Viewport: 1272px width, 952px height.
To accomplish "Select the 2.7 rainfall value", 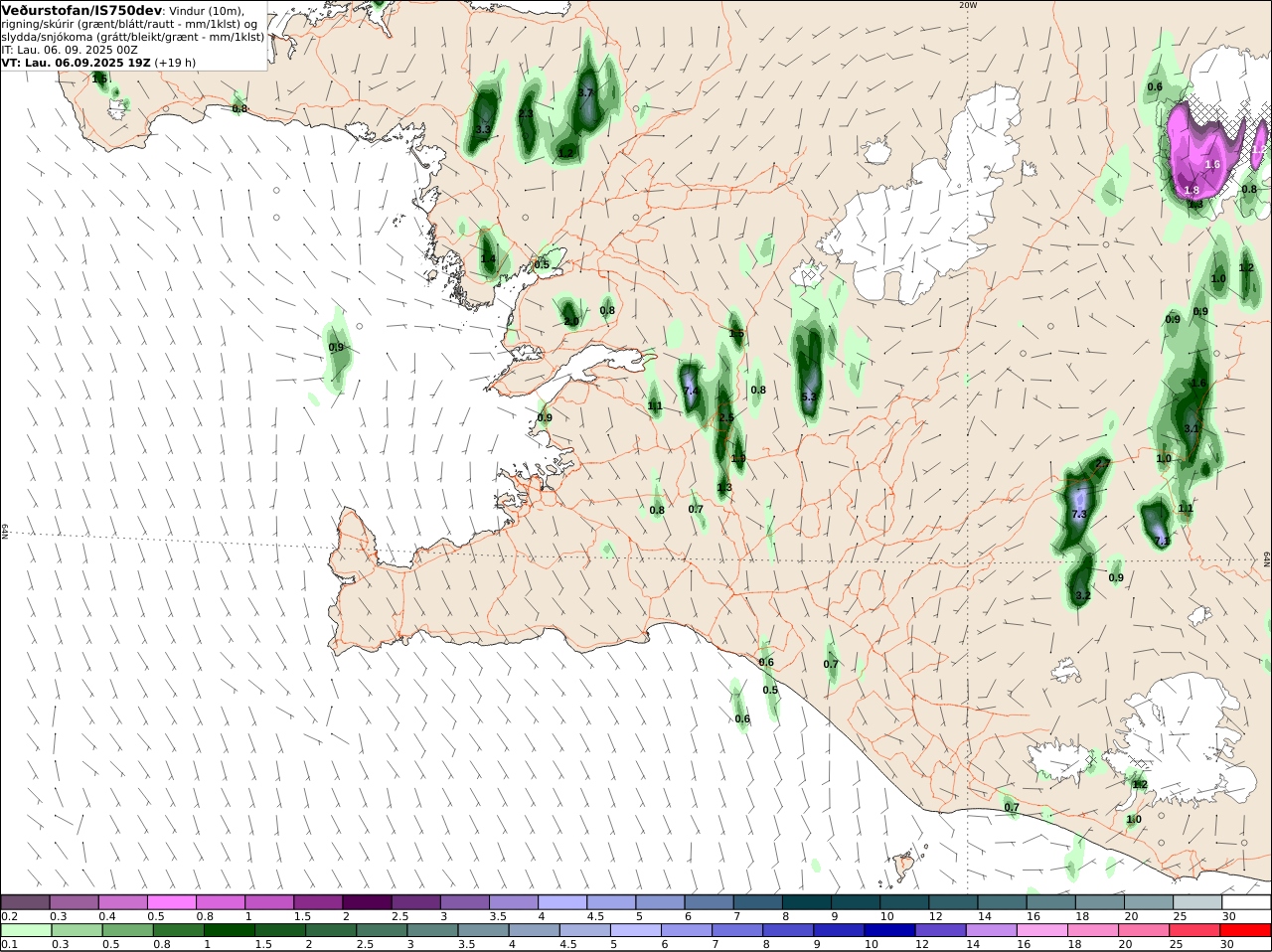I will (1102, 464).
